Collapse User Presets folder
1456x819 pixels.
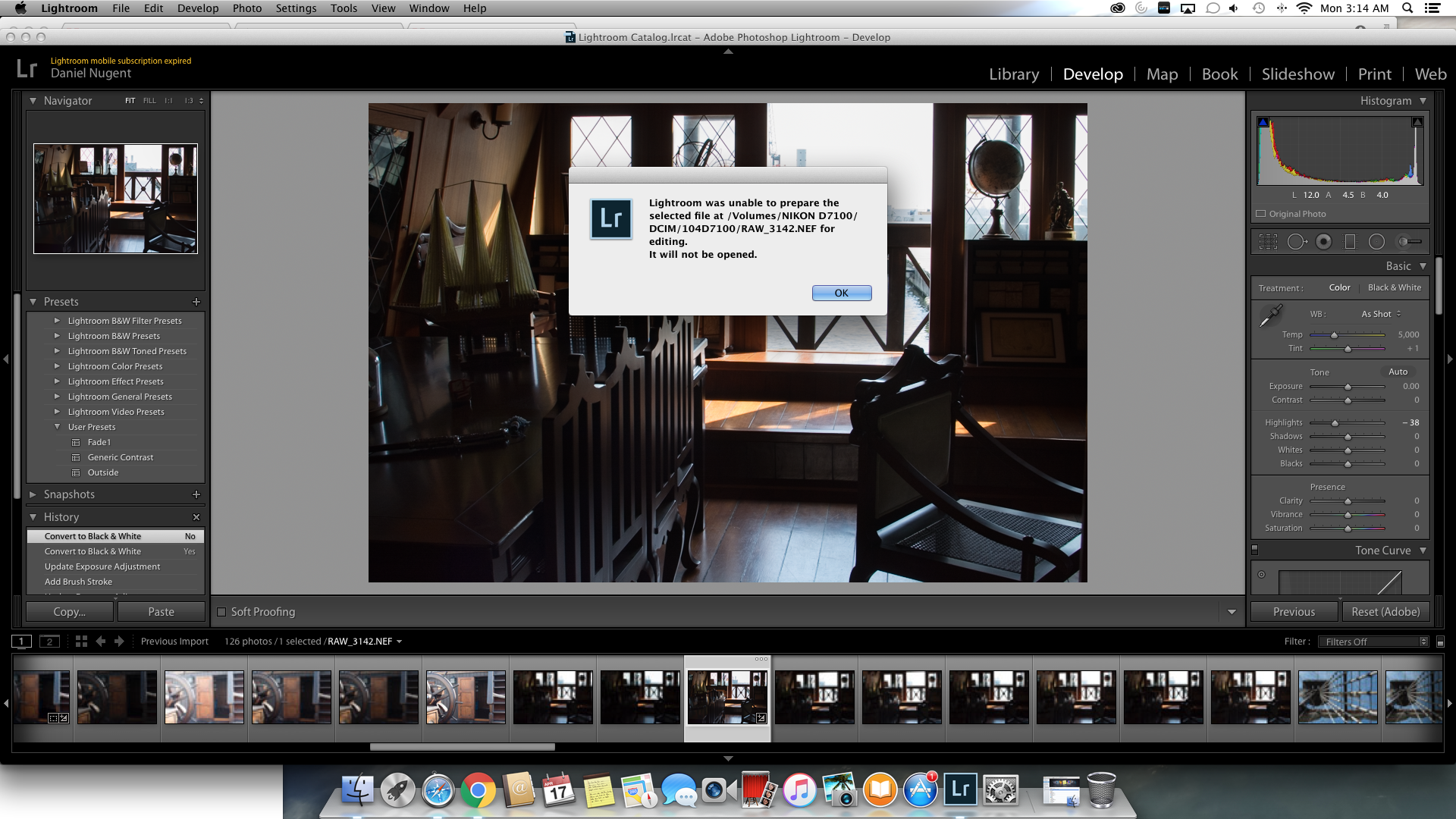coord(57,427)
